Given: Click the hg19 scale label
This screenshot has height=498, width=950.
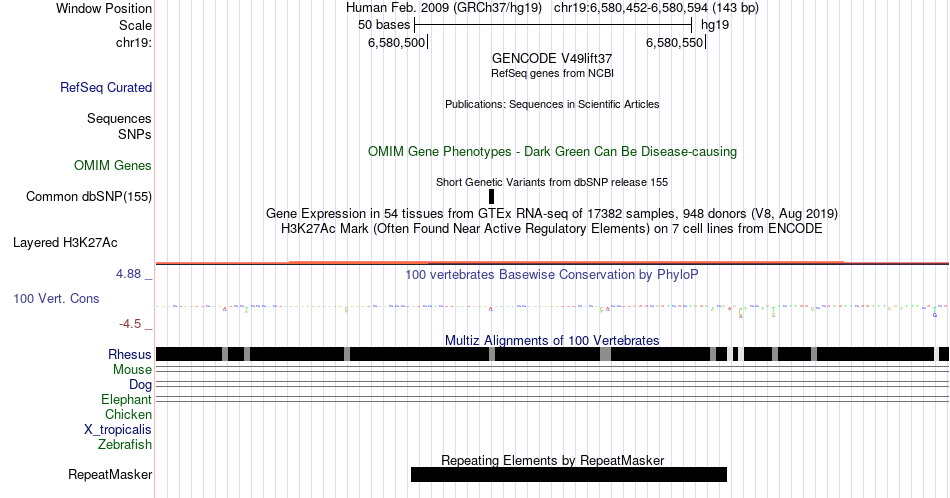Looking at the screenshot, I should [x=715, y=25].
